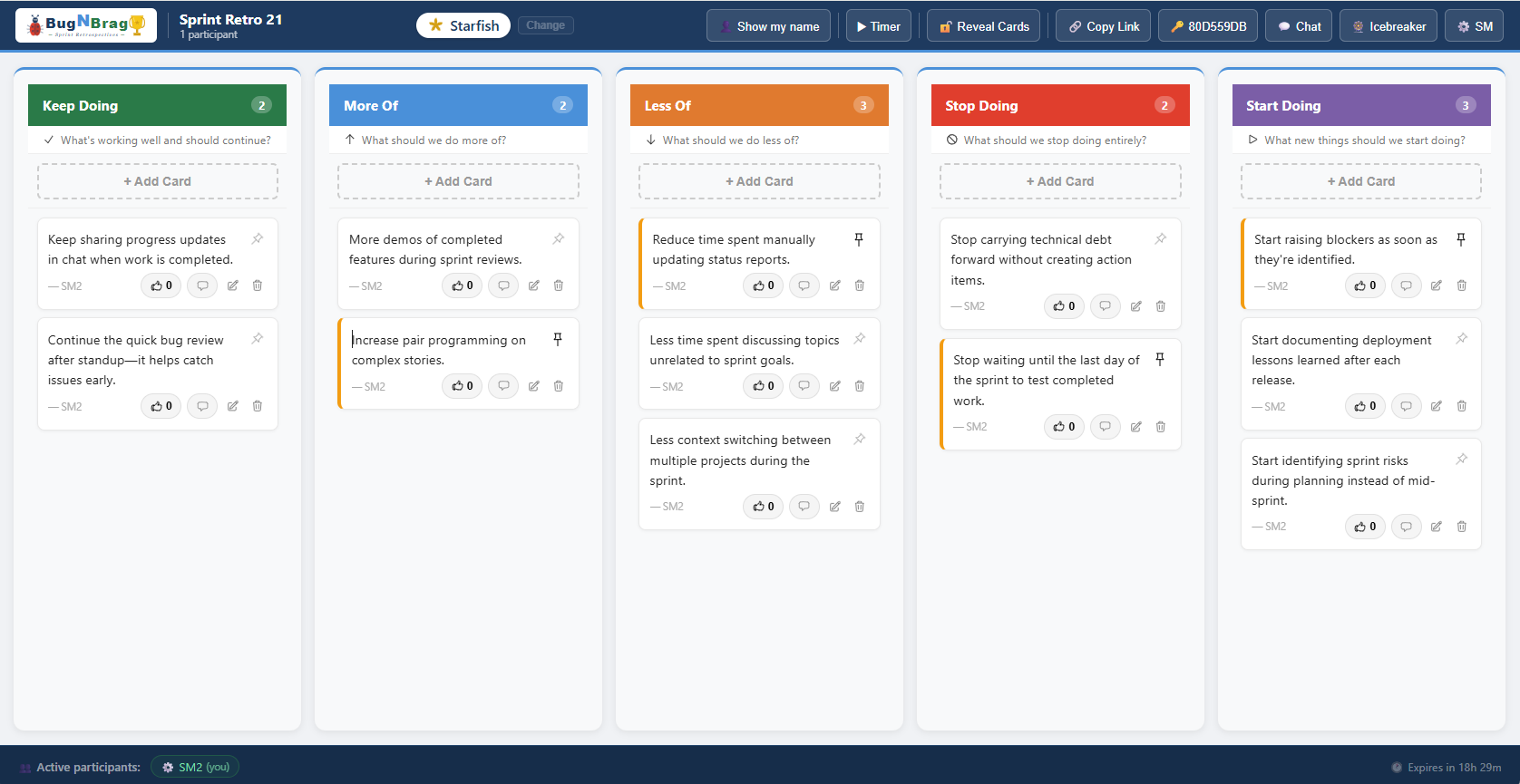1520x784 pixels.
Task: Change the Starfish retro format
Action: pyautogui.click(x=545, y=25)
